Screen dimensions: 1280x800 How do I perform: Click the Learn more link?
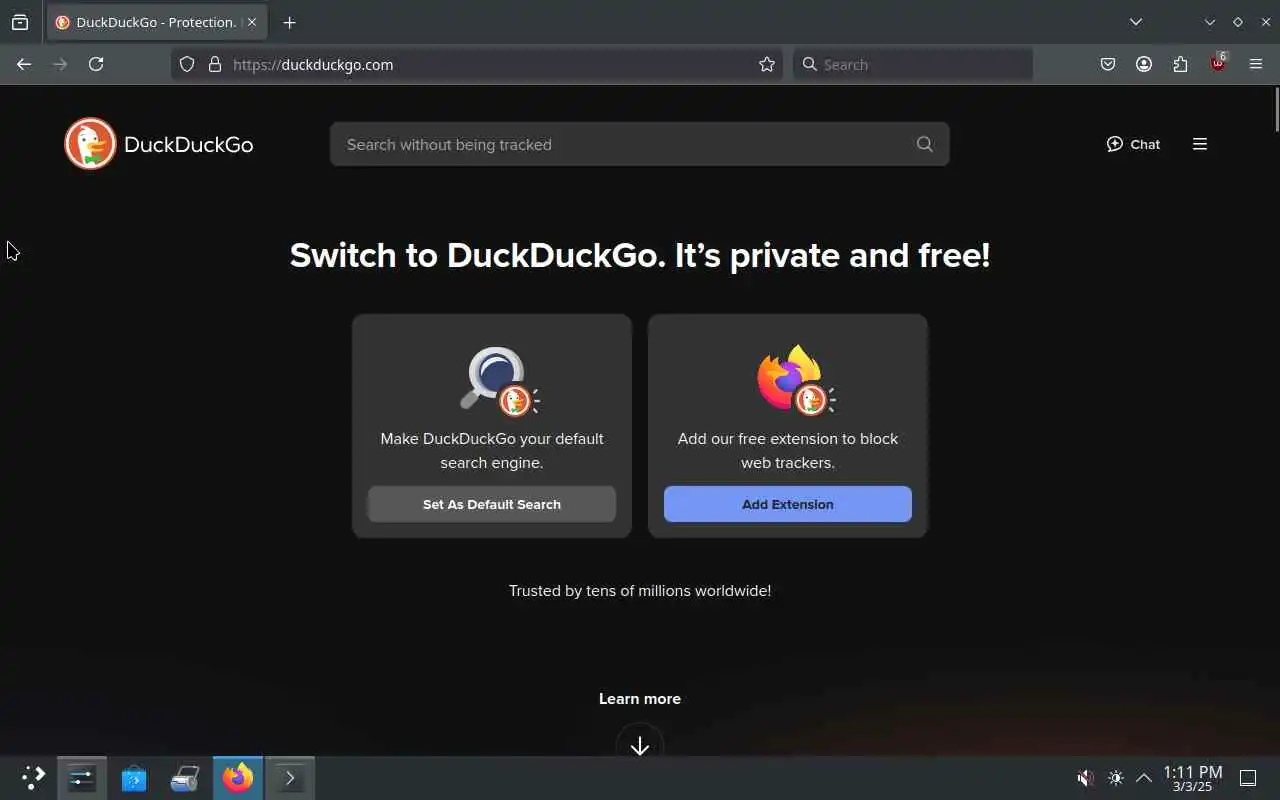pyautogui.click(x=640, y=699)
